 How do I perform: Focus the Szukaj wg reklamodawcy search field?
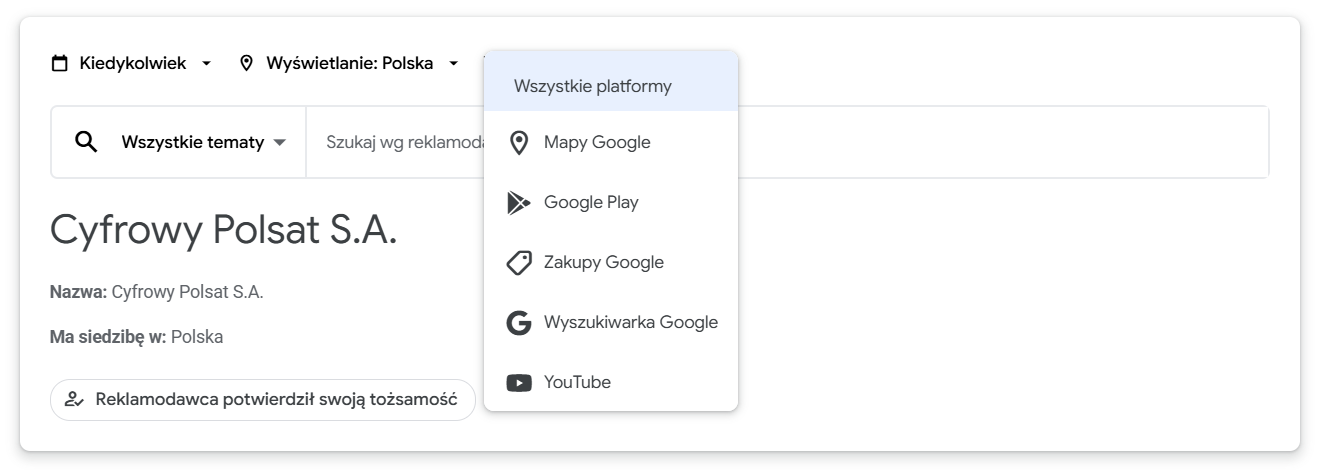tap(400, 143)
